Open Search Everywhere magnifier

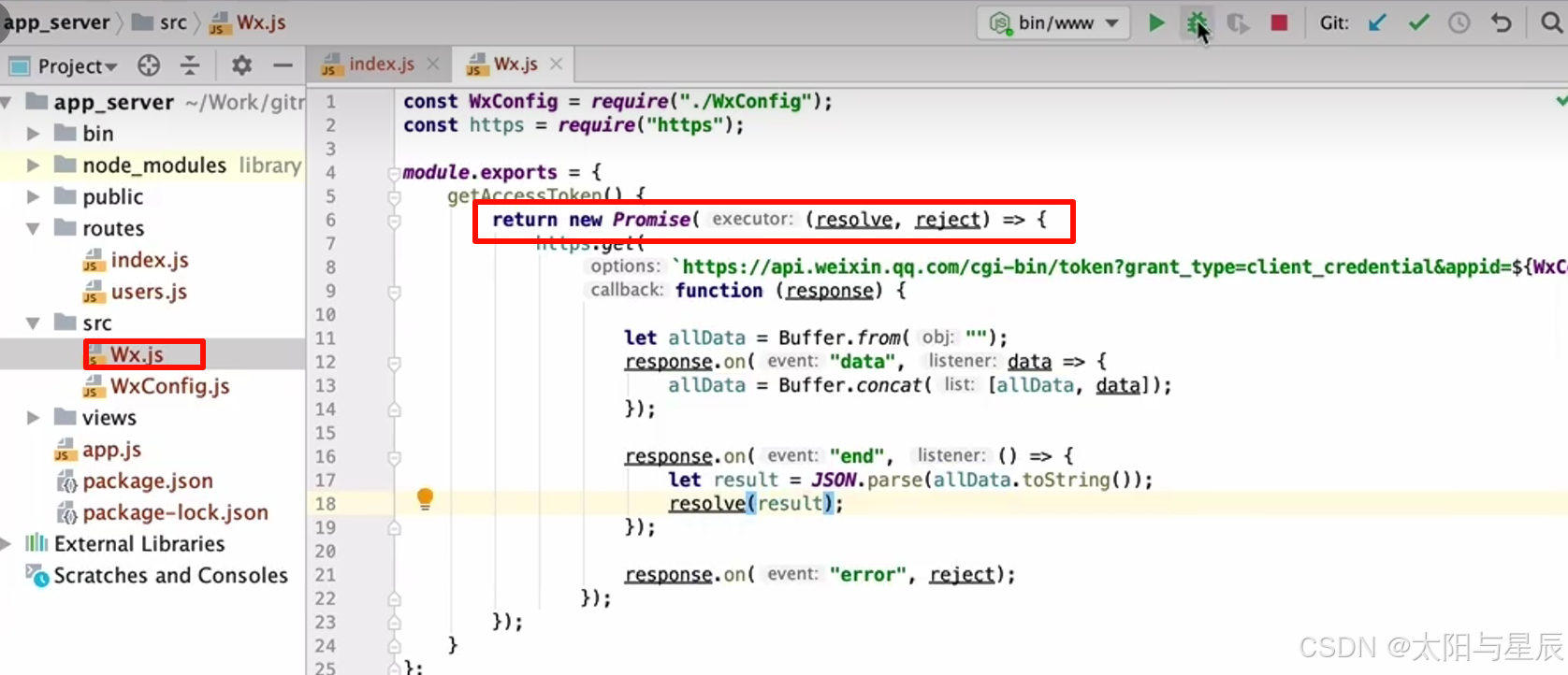tap(1551, 22)
